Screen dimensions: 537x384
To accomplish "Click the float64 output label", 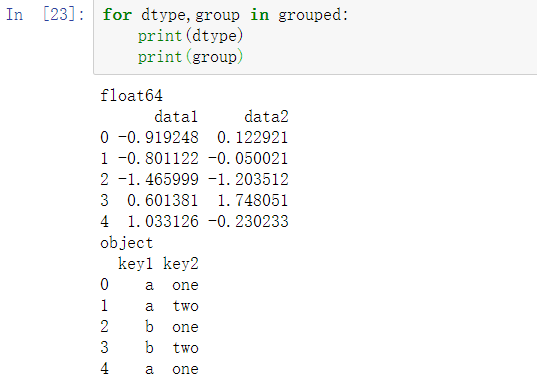I will [132, 96].
